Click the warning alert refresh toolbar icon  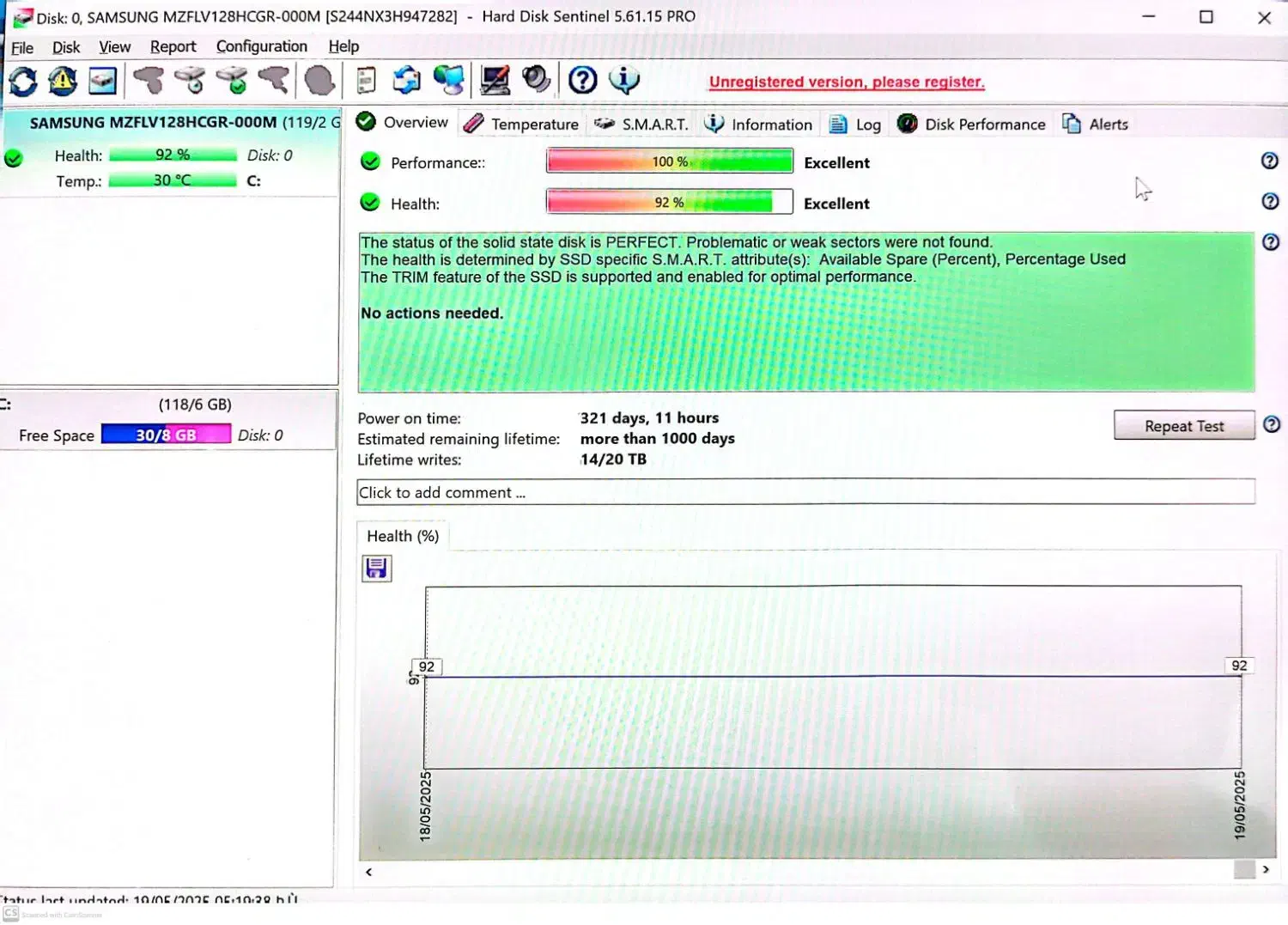[63, 82]
